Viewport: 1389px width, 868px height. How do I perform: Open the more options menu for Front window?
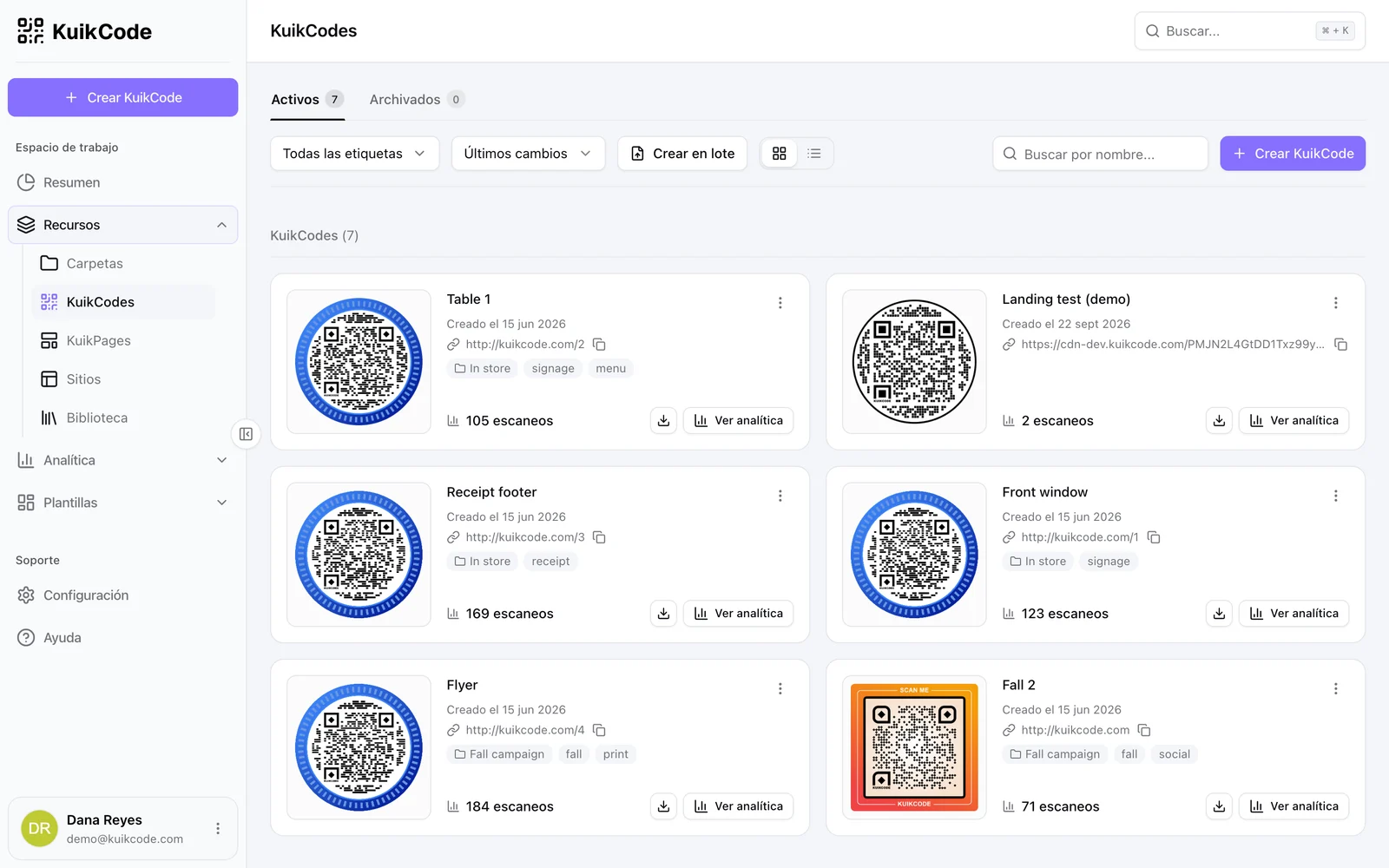click(x=1335, y=496)
